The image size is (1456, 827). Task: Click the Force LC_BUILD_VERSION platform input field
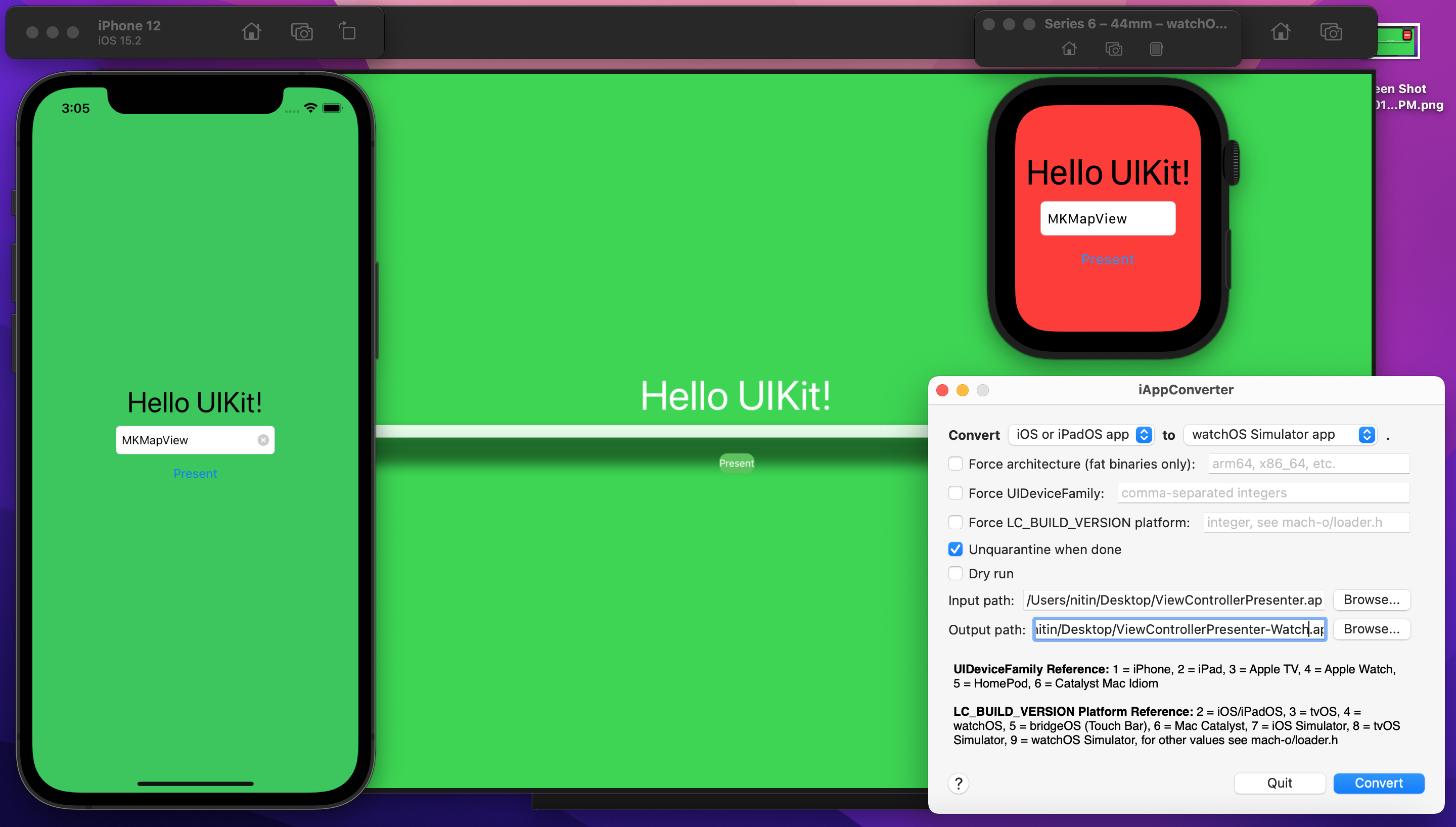[1306, 522]
